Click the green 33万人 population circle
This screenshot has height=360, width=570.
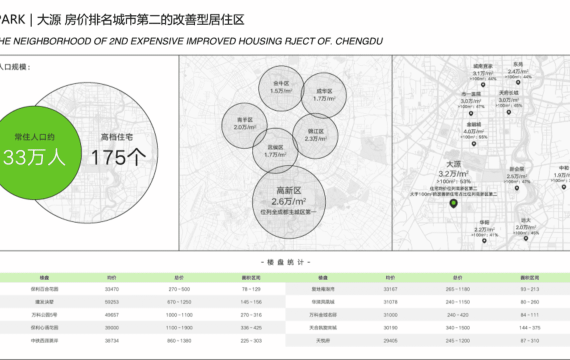click(35, 153)
